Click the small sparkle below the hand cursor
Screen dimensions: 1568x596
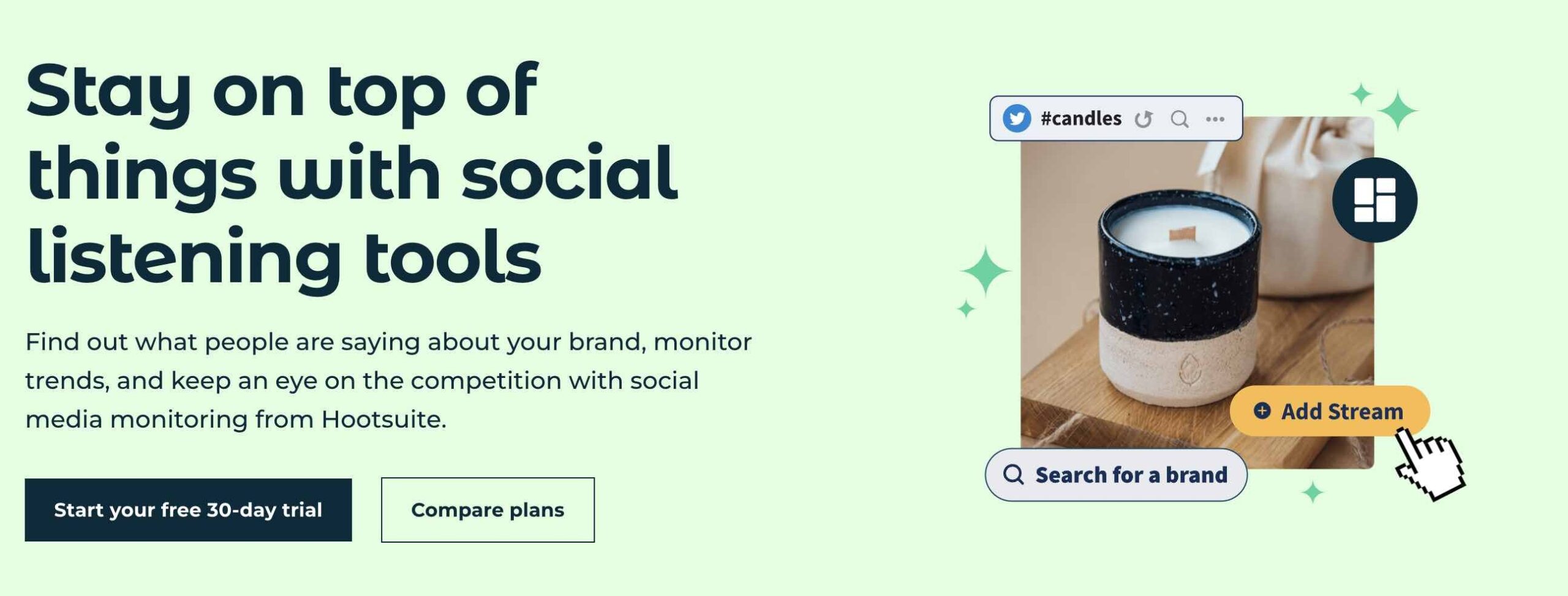(1313, 492)
